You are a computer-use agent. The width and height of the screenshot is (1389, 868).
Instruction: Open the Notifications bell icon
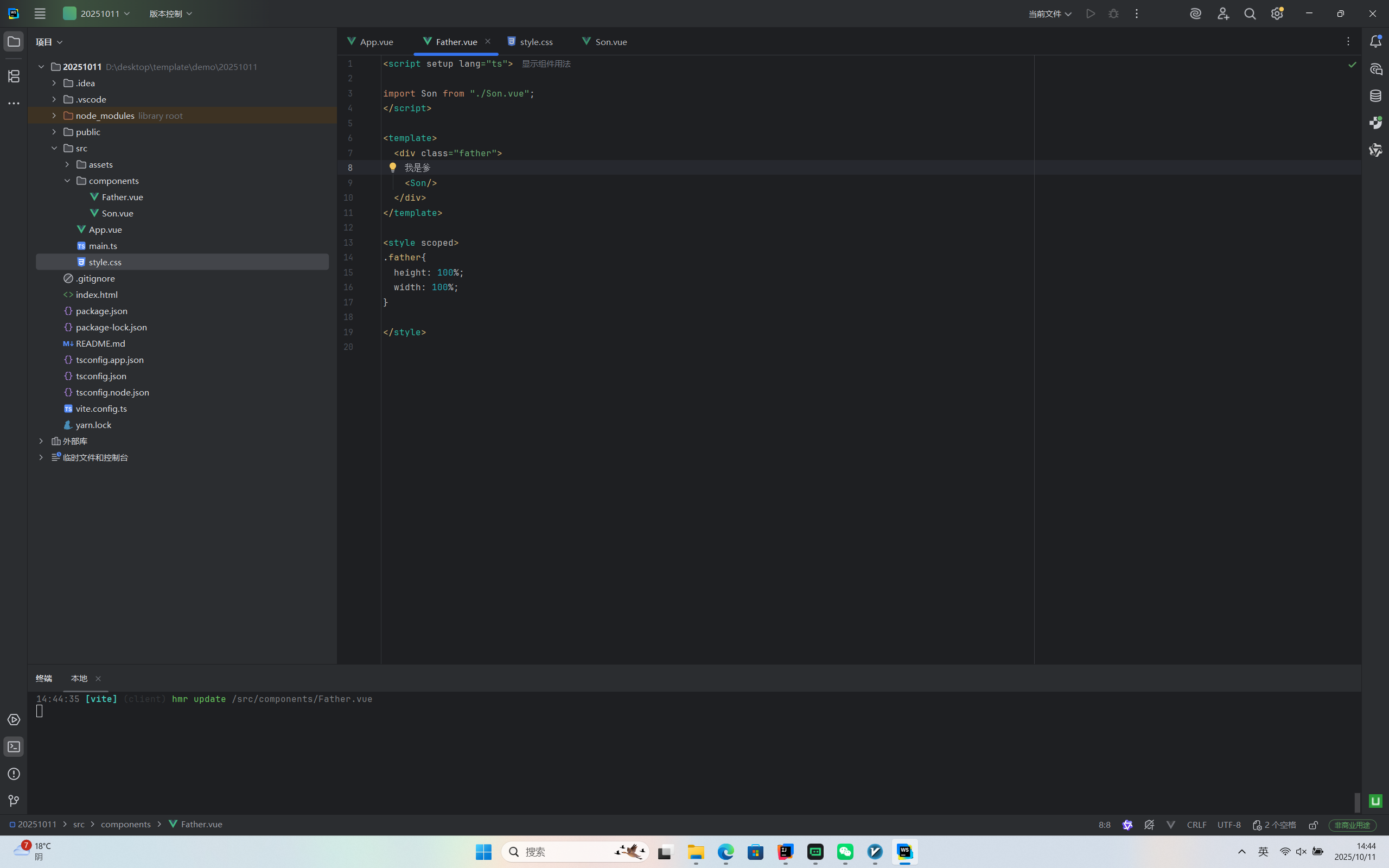click(1375, 41)
